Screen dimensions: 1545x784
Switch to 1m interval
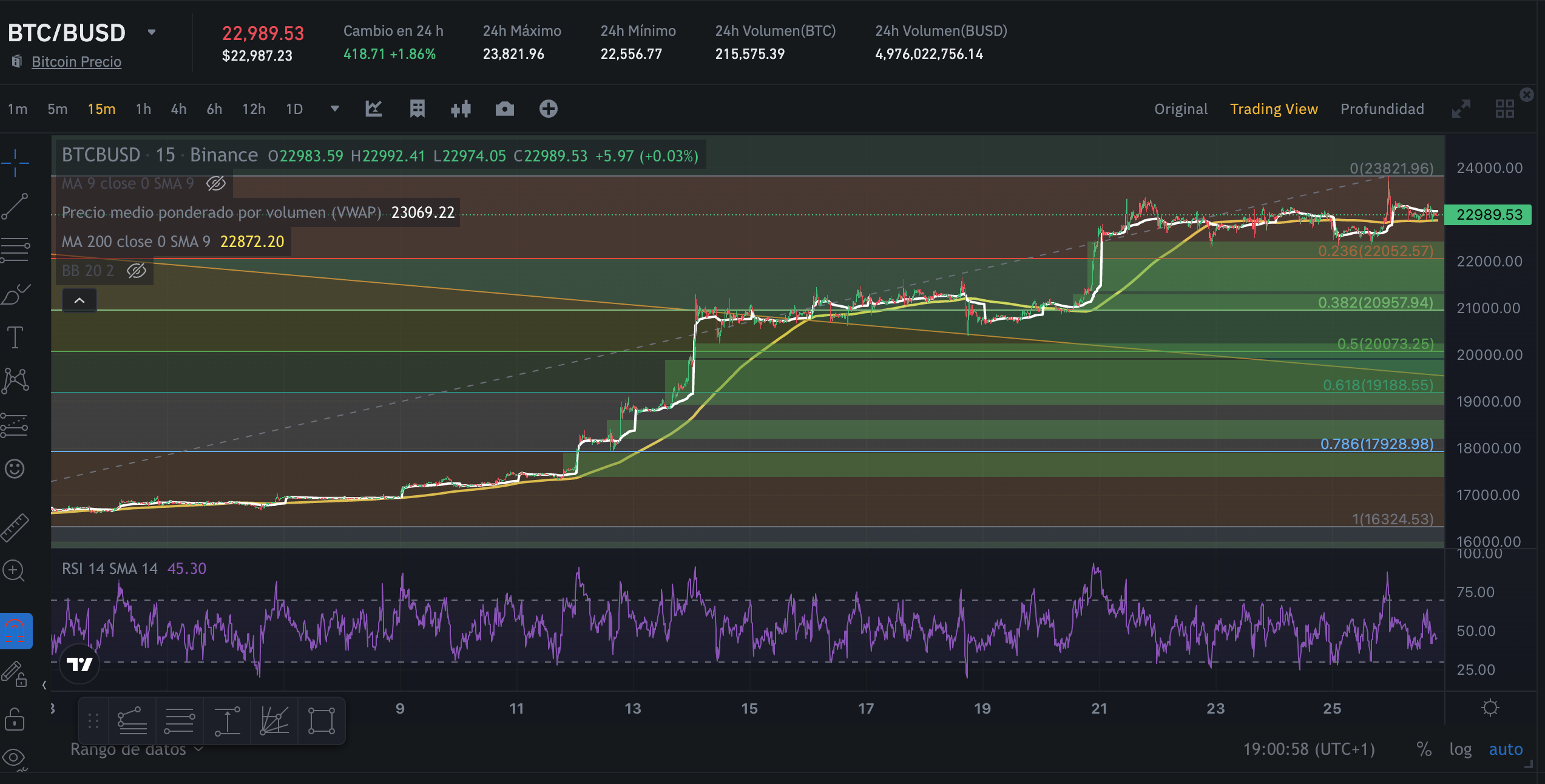(x=18, y=109)
